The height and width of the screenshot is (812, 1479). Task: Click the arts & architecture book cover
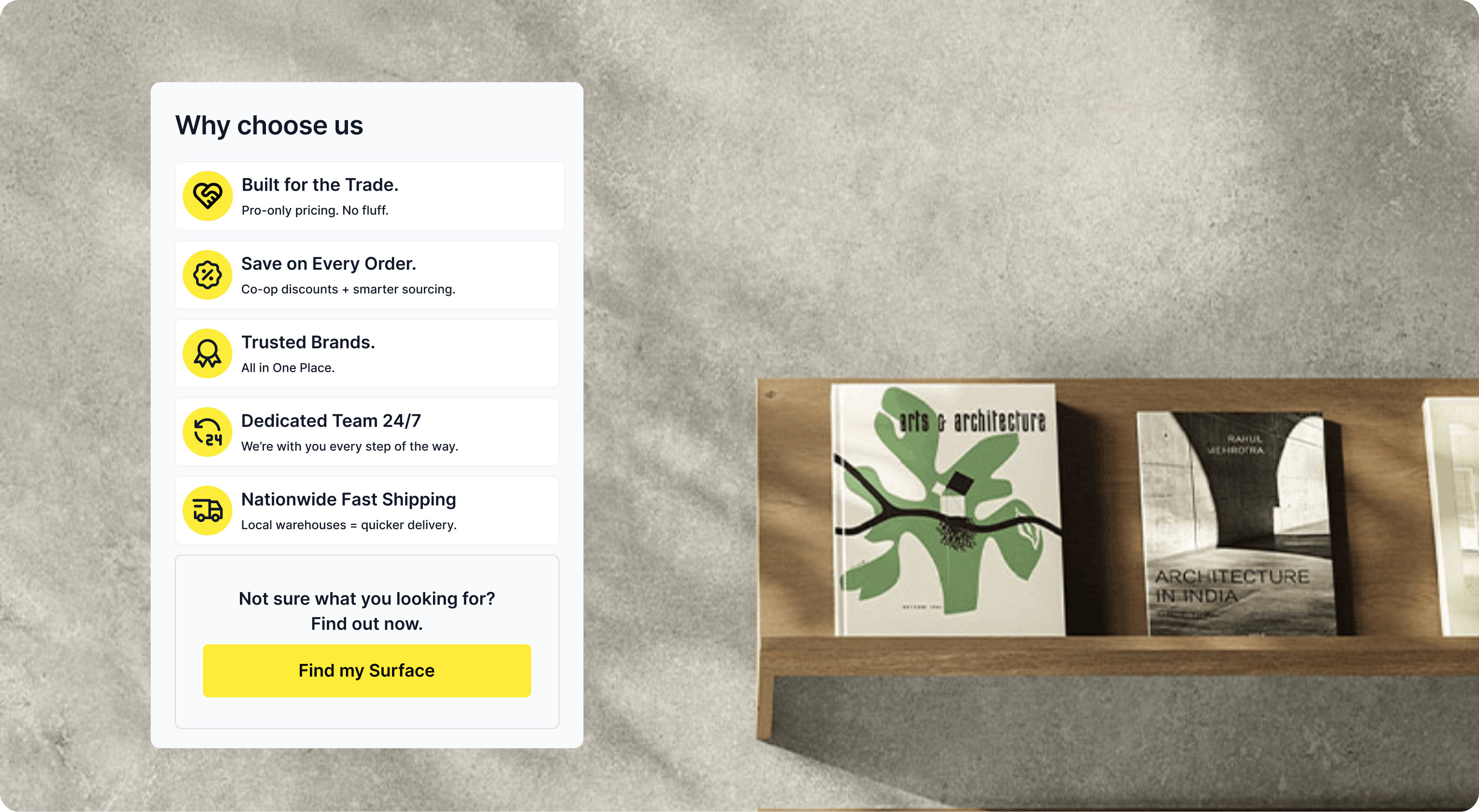point(948,509)
